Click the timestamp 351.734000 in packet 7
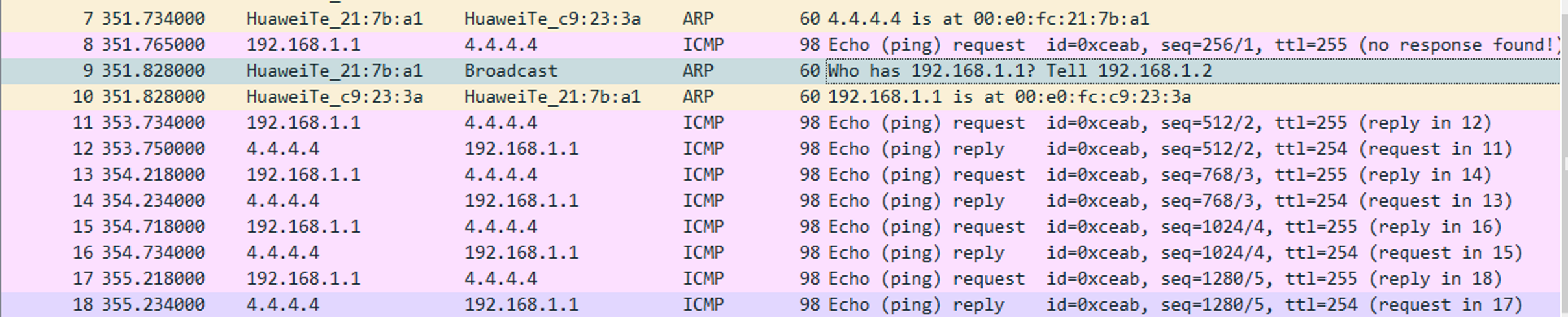The image size is (1568, 317). 153,19
